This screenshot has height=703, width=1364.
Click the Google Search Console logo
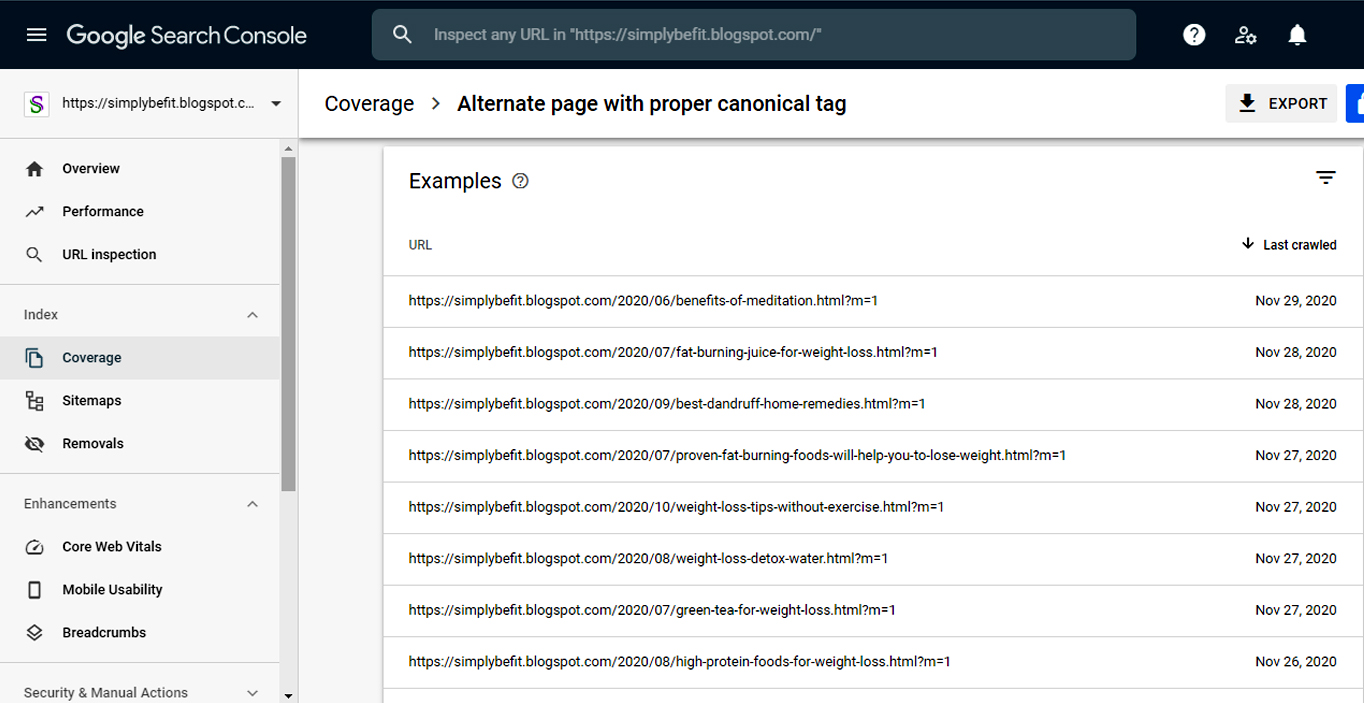187,35
